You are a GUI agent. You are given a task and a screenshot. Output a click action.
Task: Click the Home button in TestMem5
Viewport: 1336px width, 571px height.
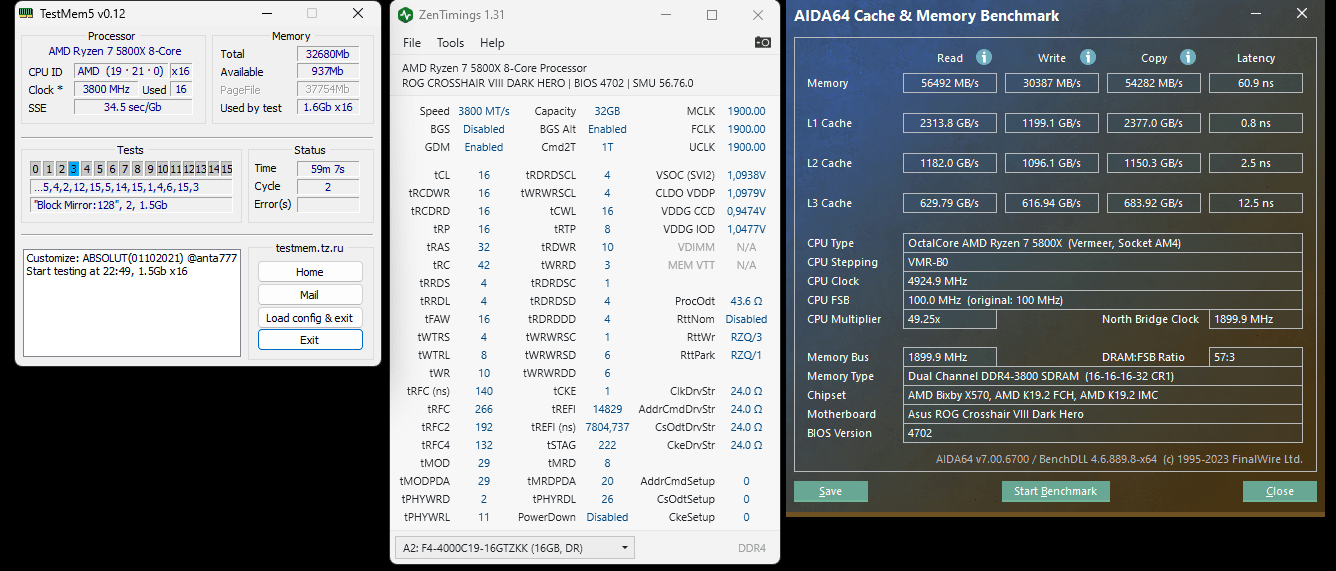pos(310,272)
